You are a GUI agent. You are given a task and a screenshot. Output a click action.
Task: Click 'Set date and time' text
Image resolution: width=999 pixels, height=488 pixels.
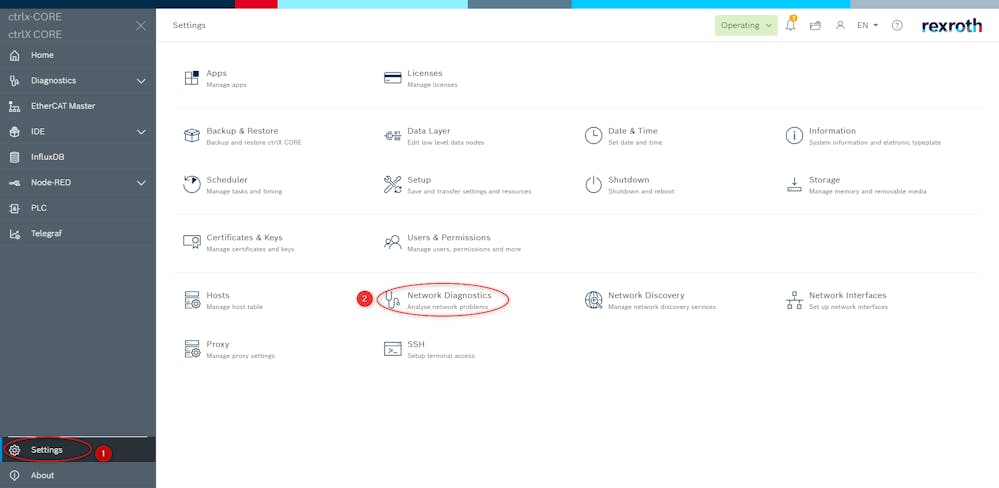pos(635,143)
